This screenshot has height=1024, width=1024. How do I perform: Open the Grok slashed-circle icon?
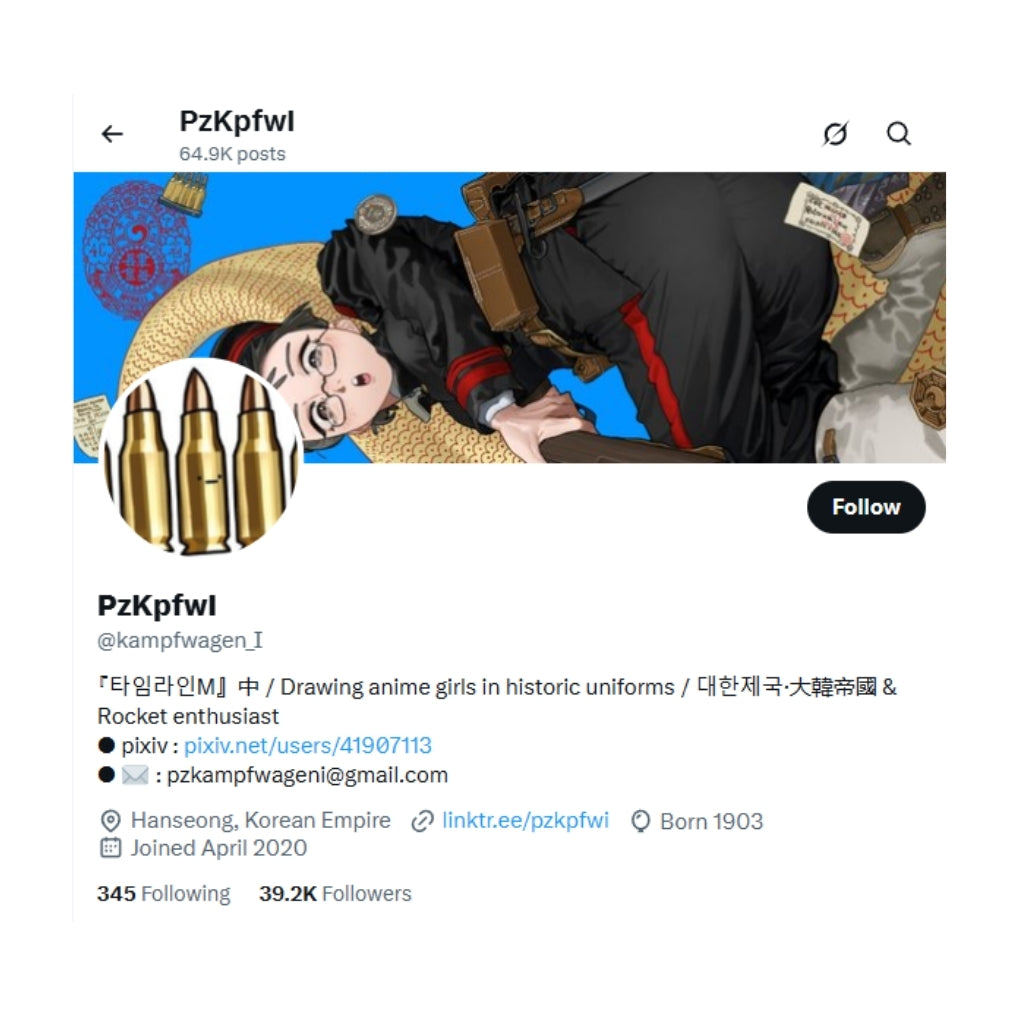point(835,134)
